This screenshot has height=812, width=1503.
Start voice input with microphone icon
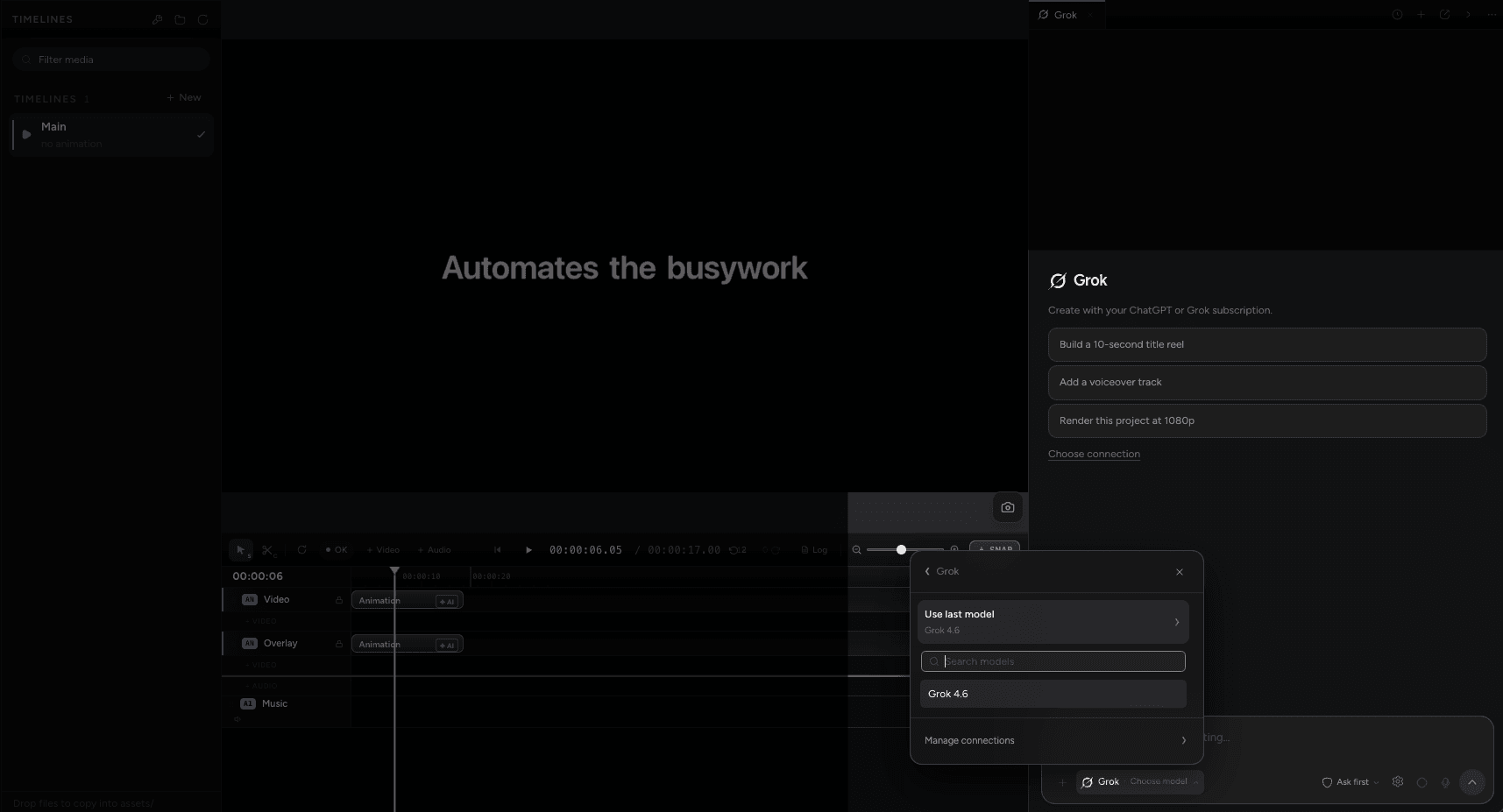pyautogui.click(x=1445, y=782)
